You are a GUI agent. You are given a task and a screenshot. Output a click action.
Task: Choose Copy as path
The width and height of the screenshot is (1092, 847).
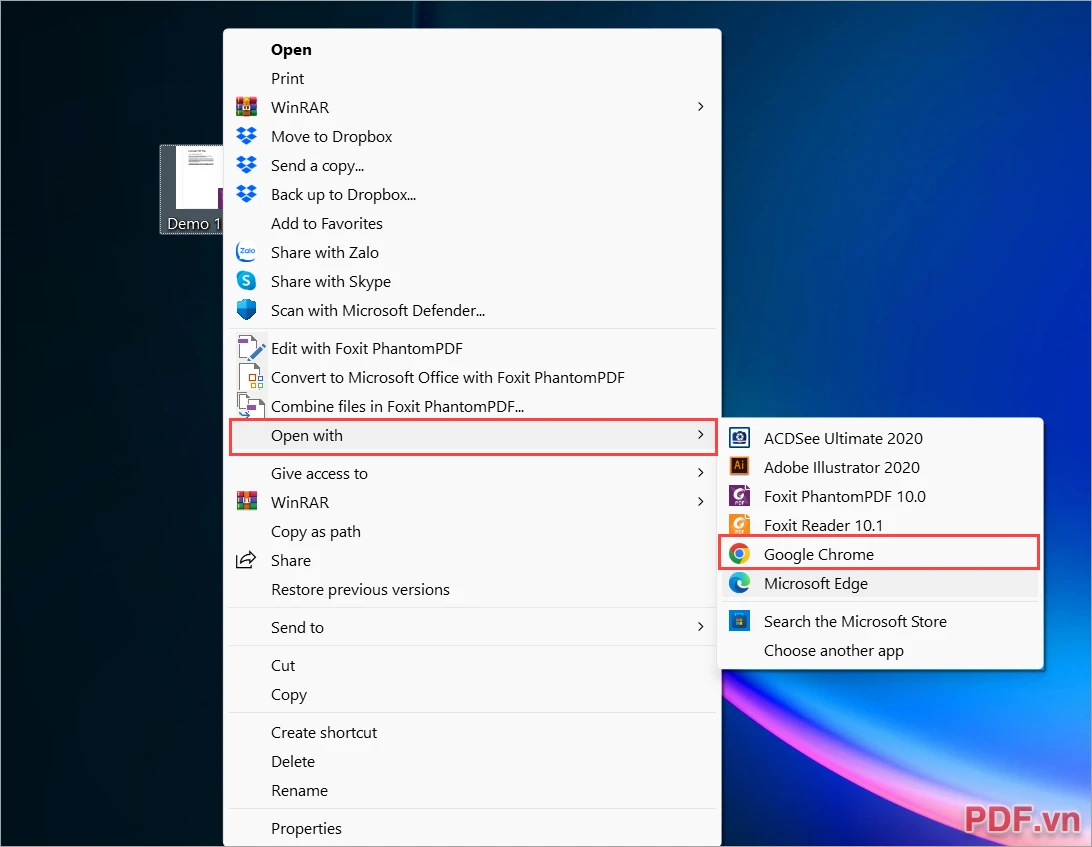tap(472, 531)
